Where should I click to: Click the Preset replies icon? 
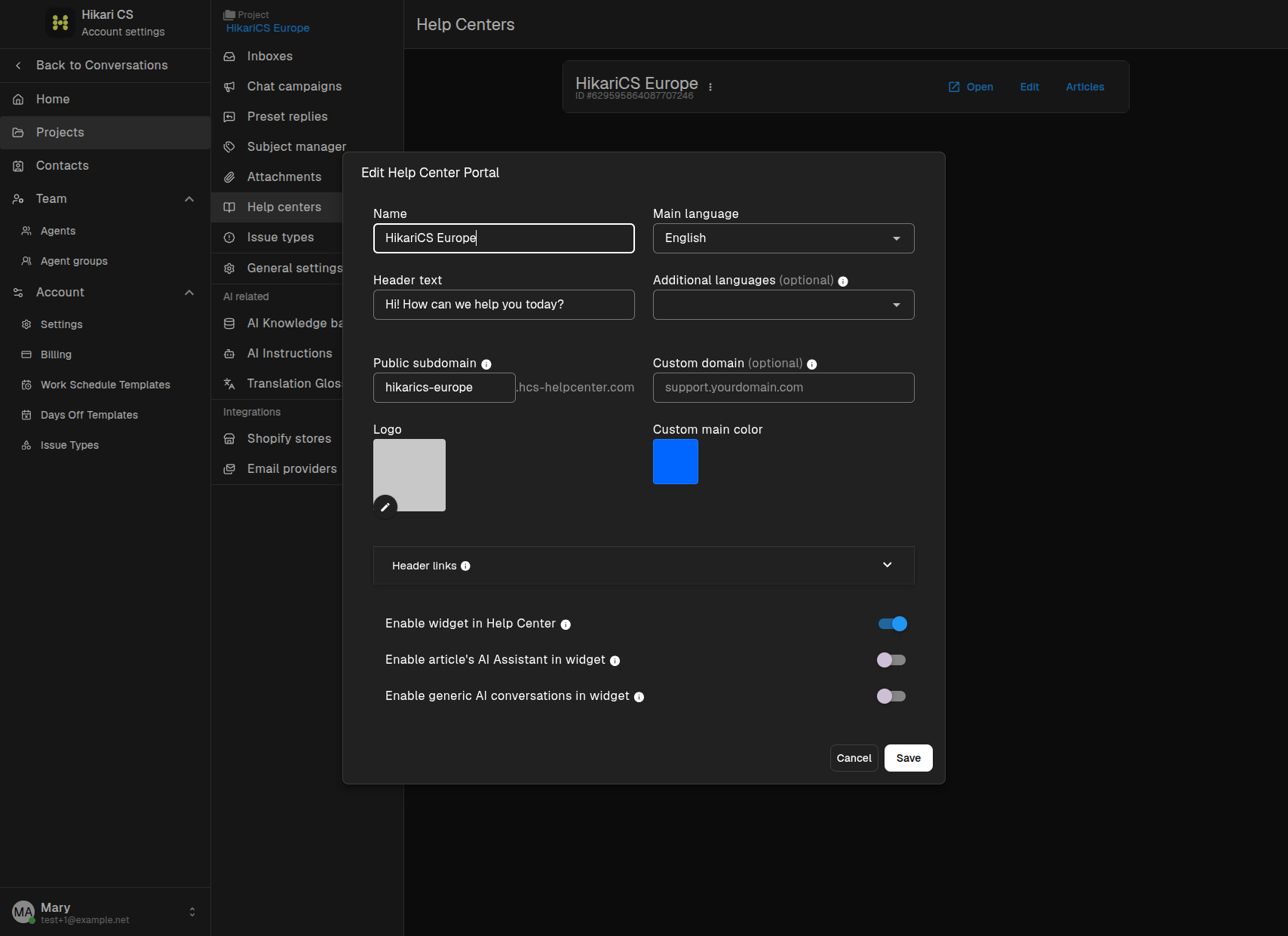pos(229,117)
